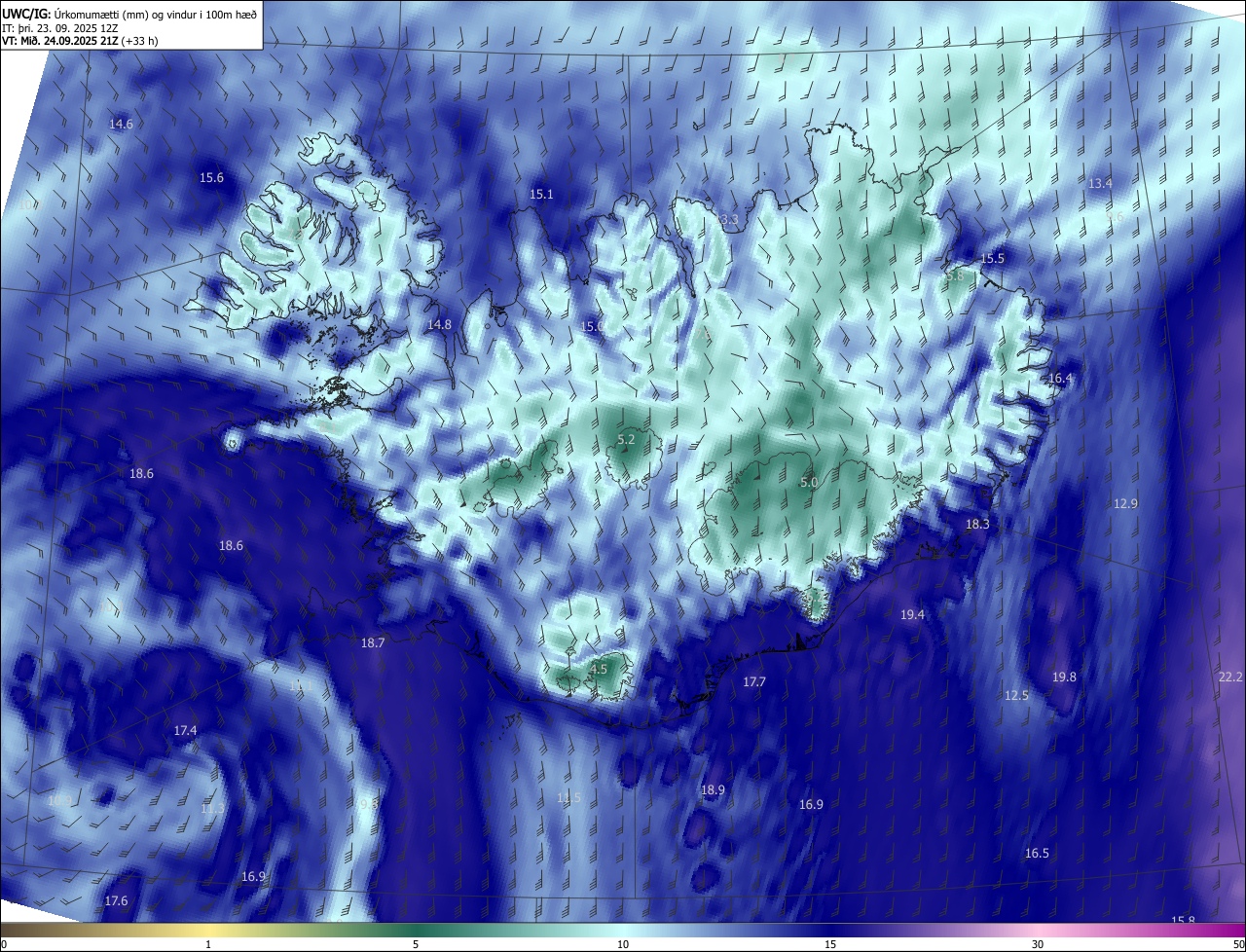Click the map value 16.5

[1037, 853]
